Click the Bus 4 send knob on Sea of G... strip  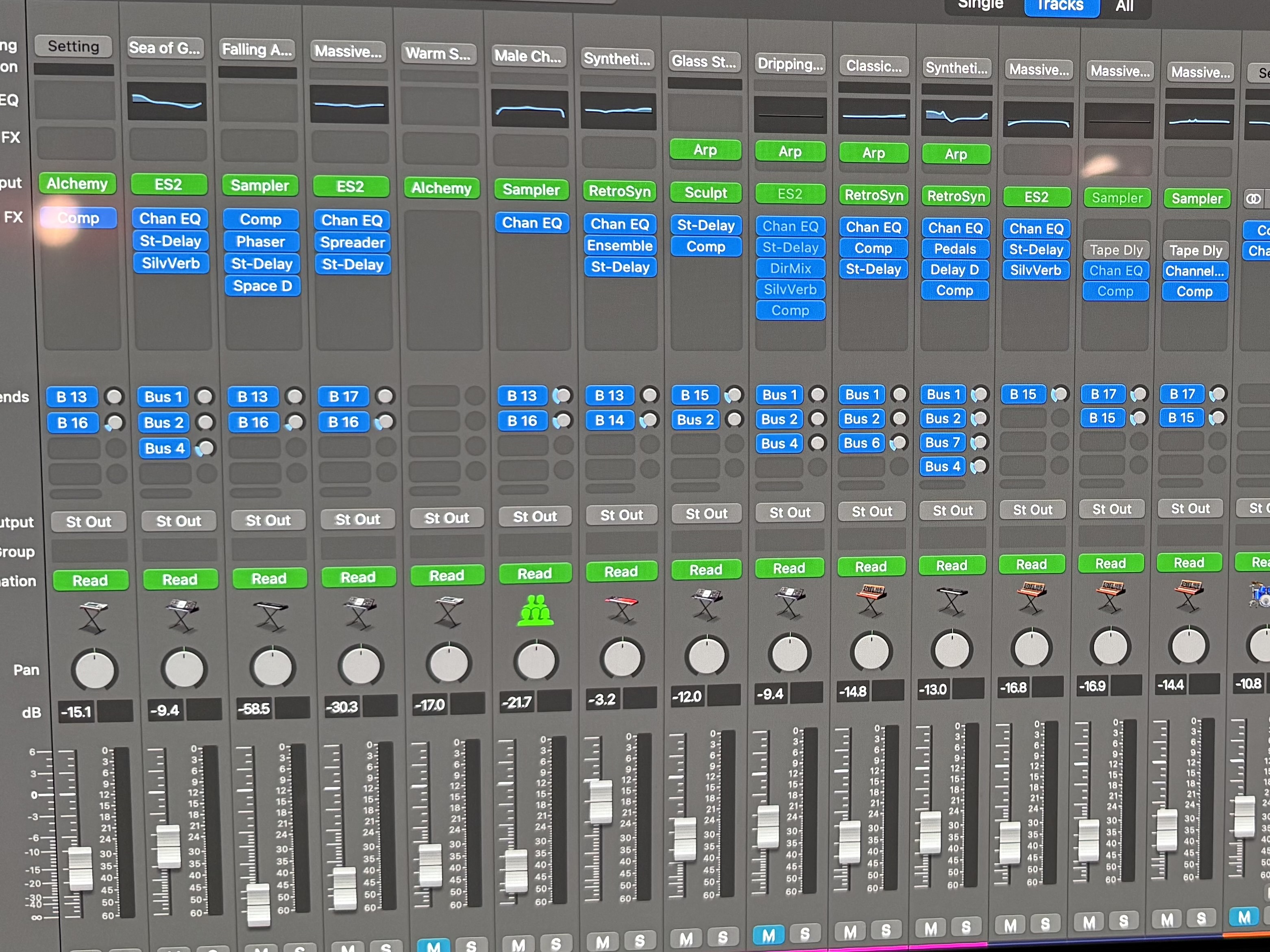[x=205, y=448]
